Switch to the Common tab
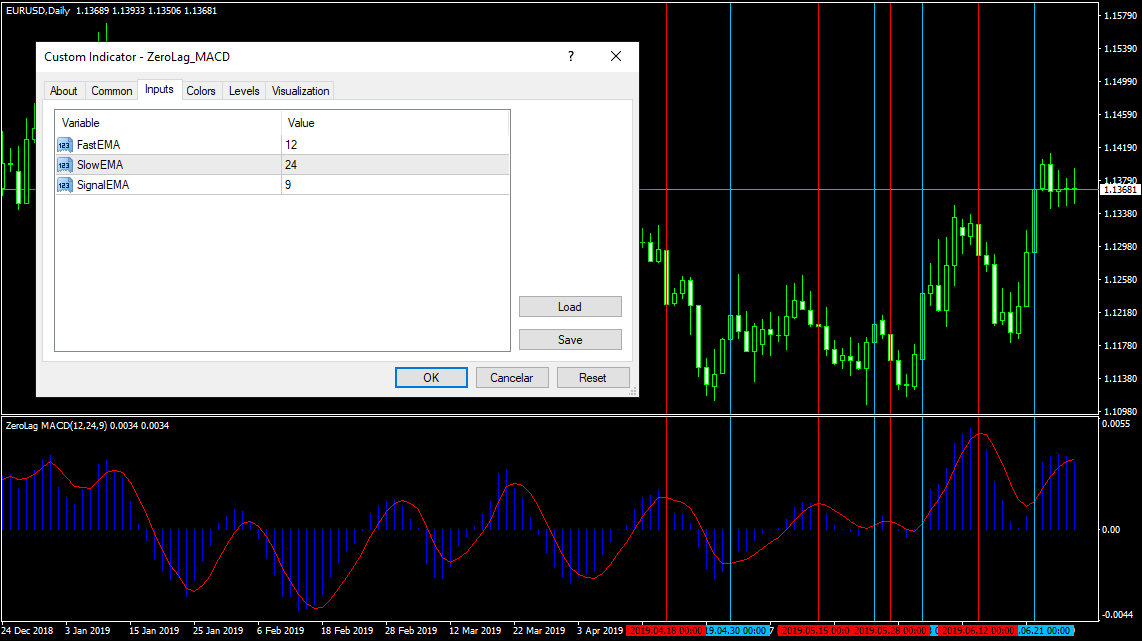Image resolution: width=1142 pixels, height=641 pixels. [111, 91]
